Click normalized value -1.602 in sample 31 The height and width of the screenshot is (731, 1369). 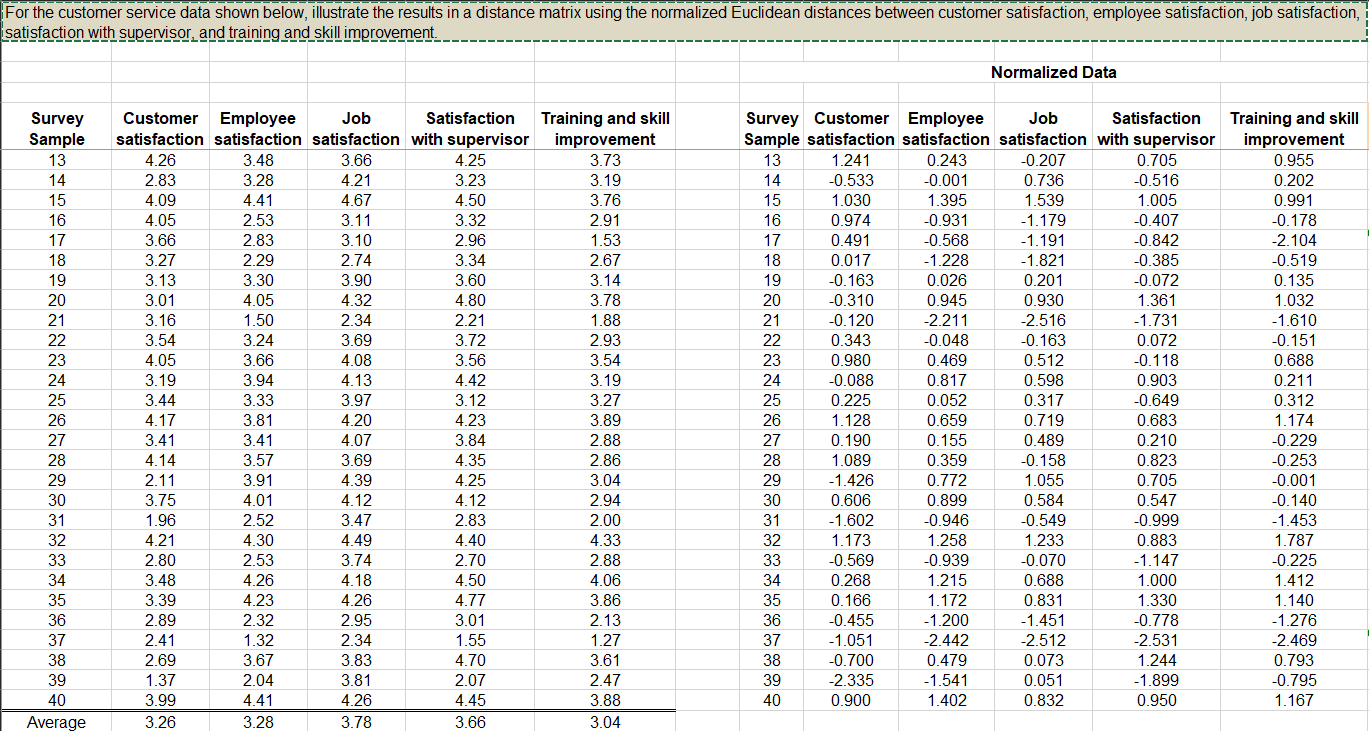click(851, 520)
